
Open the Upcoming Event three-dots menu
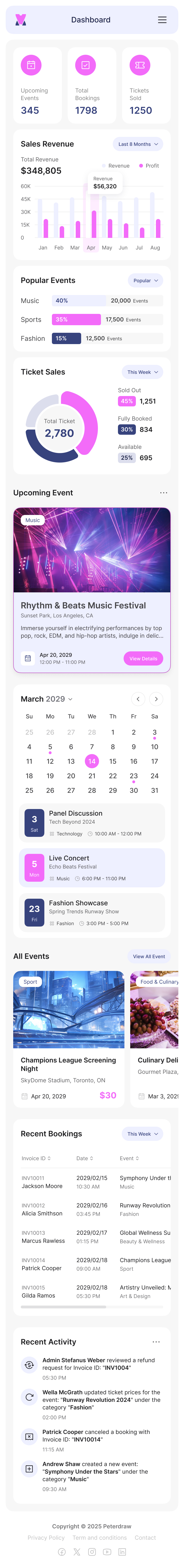(x=163, y=493)
